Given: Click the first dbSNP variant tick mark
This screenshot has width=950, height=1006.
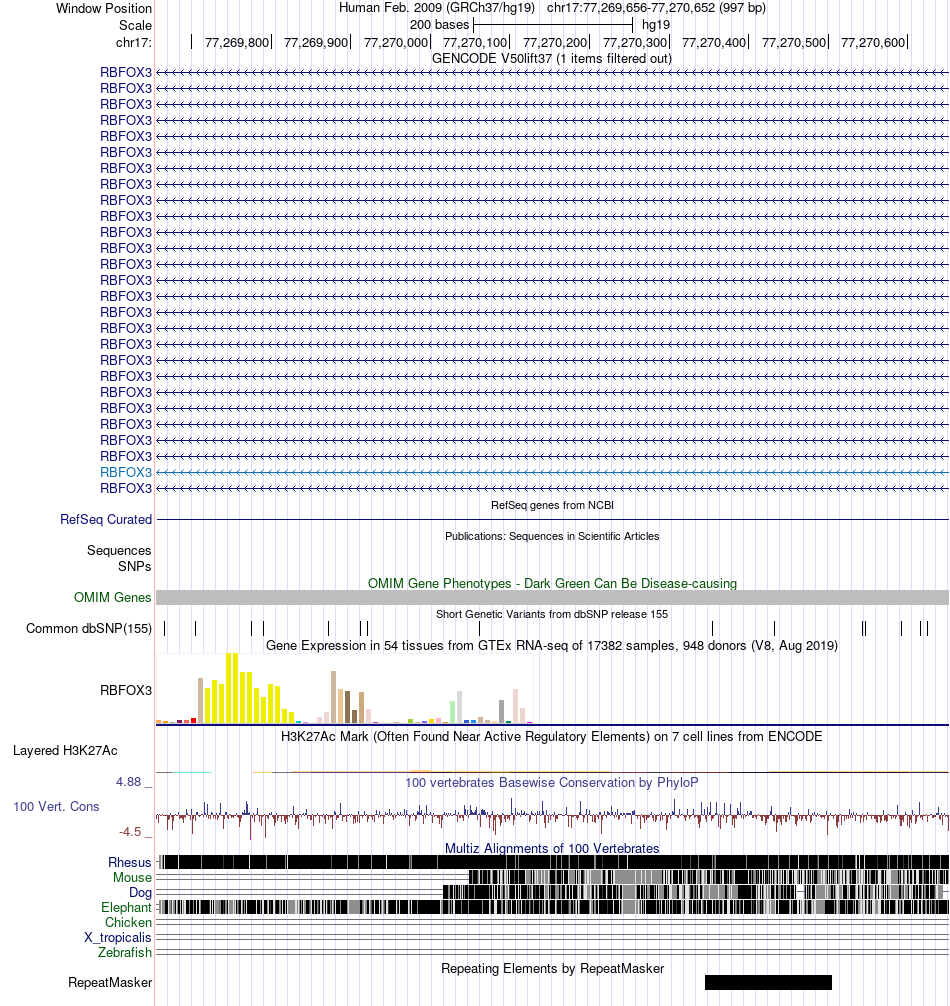Looking at the screenshot, I should tap(165, 629).
